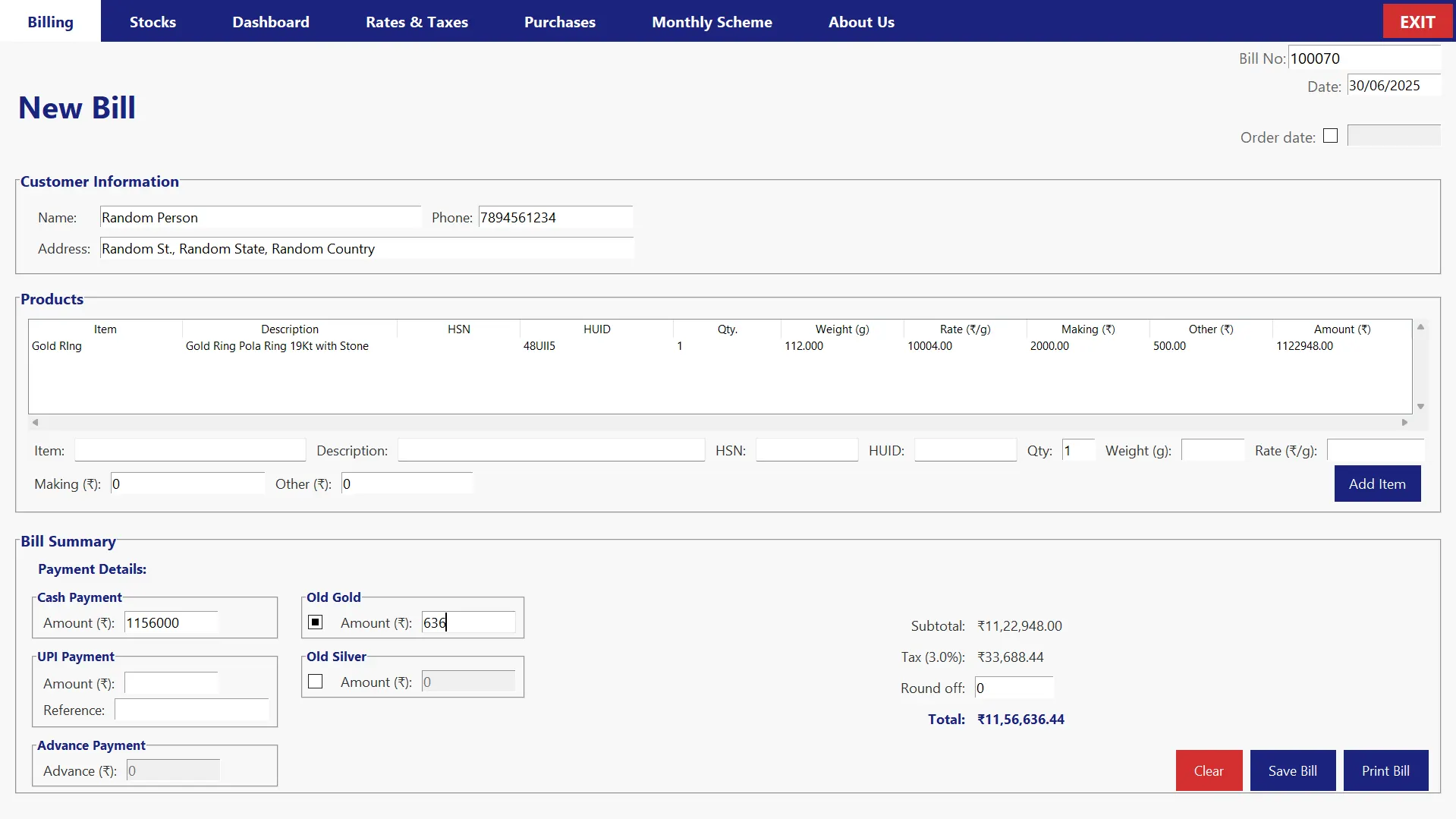
Task: Click Add Item button
Action: point(1377,484)
